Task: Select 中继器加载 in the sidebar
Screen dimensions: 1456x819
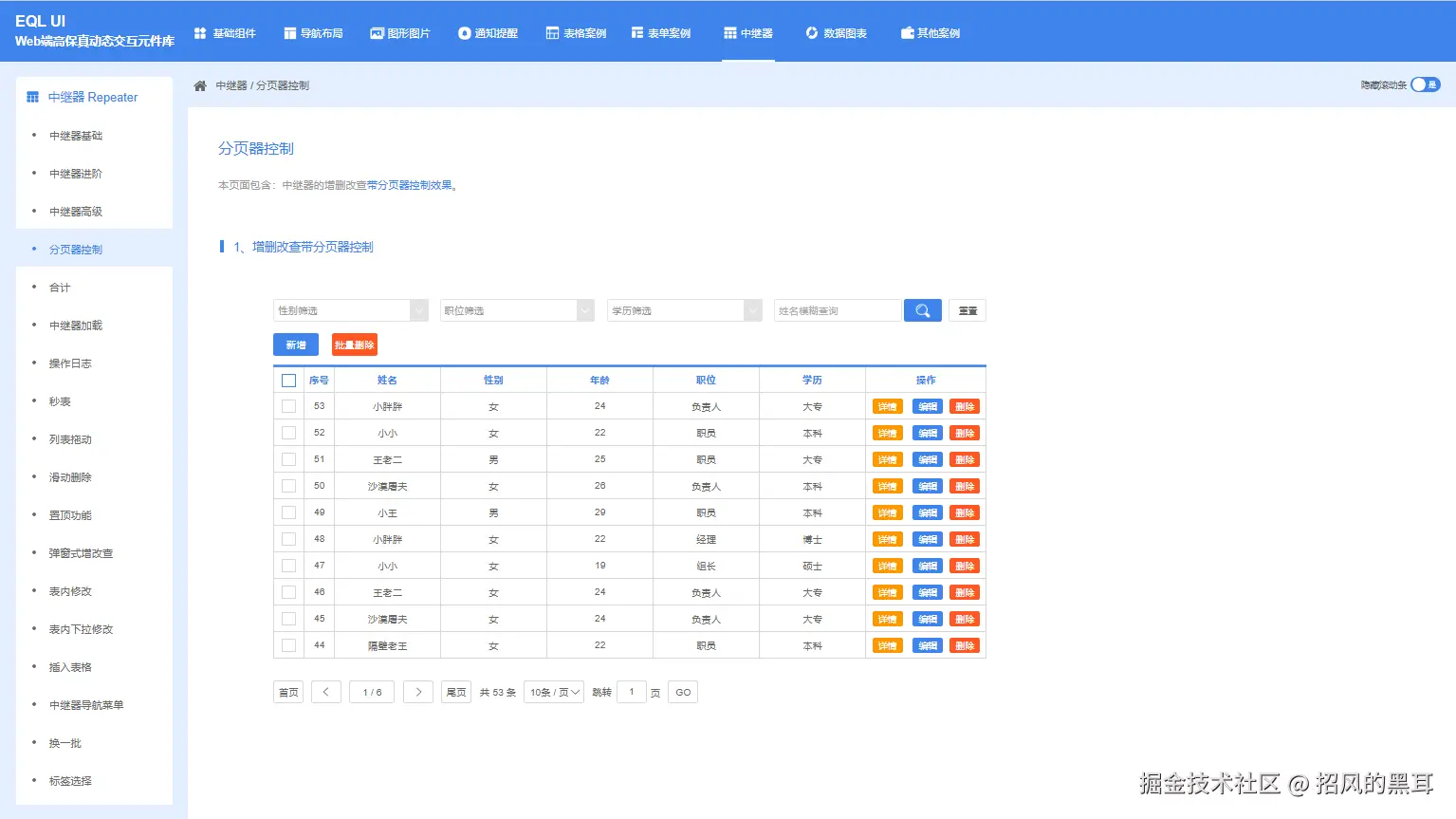Action: pos(94,326)
